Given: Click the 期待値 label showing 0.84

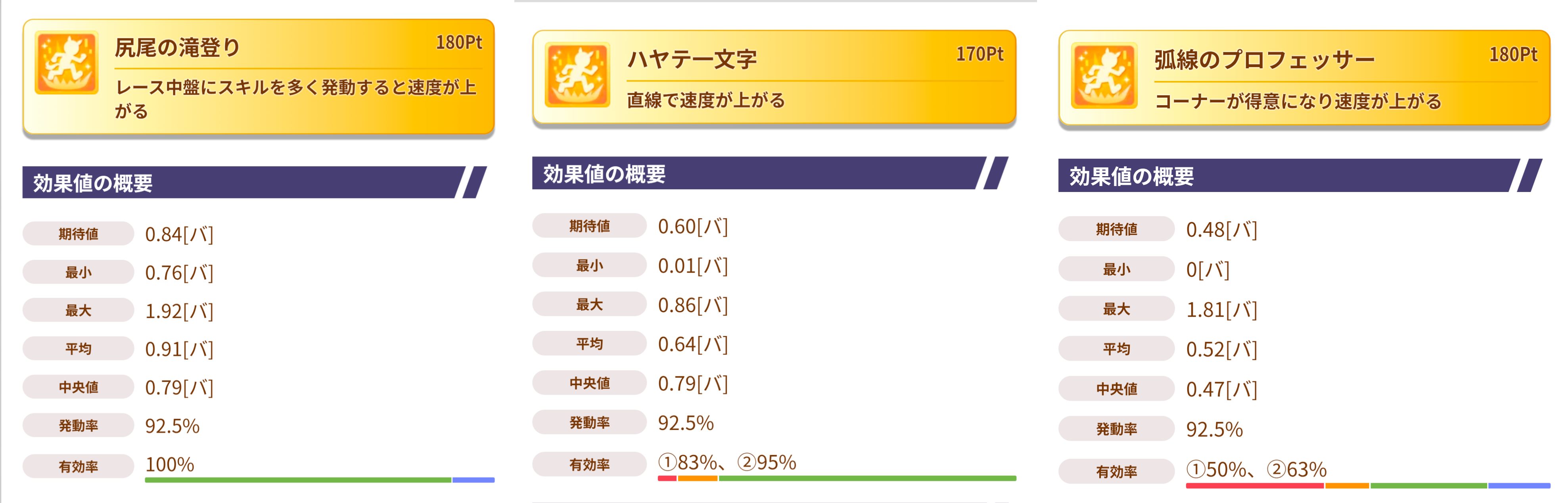Looking at the screenshot, I should coord(78,234).
